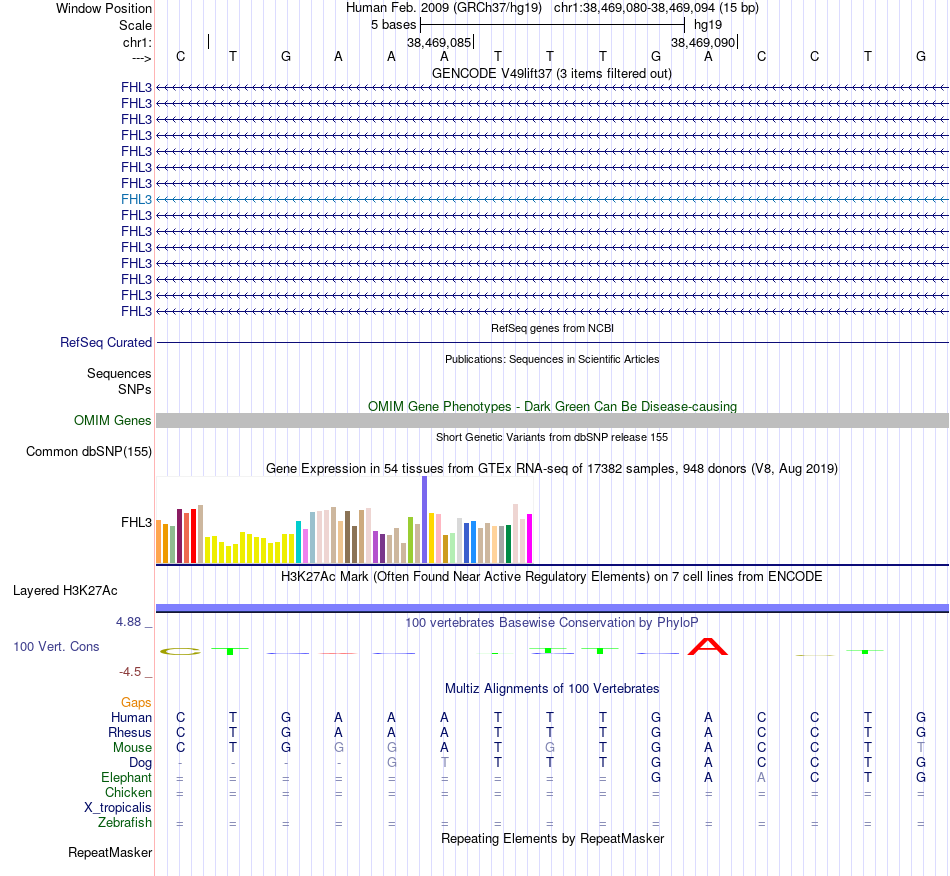Select the Elephant alignment row label
Viewport: 950px width, 876px height.
click(126, 777)
